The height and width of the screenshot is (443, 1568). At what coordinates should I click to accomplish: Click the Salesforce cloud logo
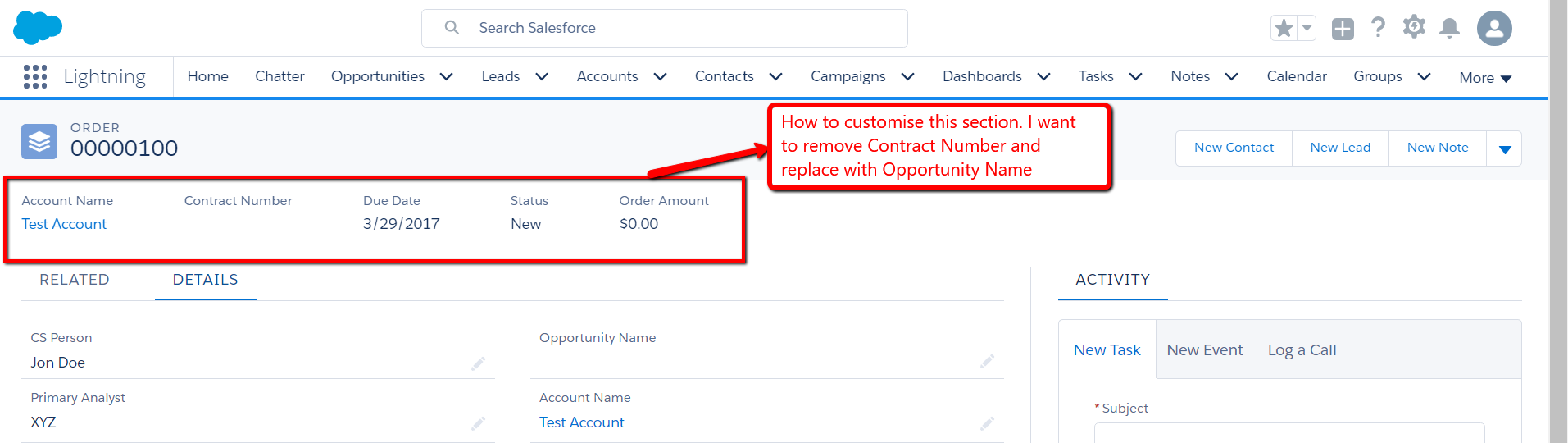click(38, 28)
